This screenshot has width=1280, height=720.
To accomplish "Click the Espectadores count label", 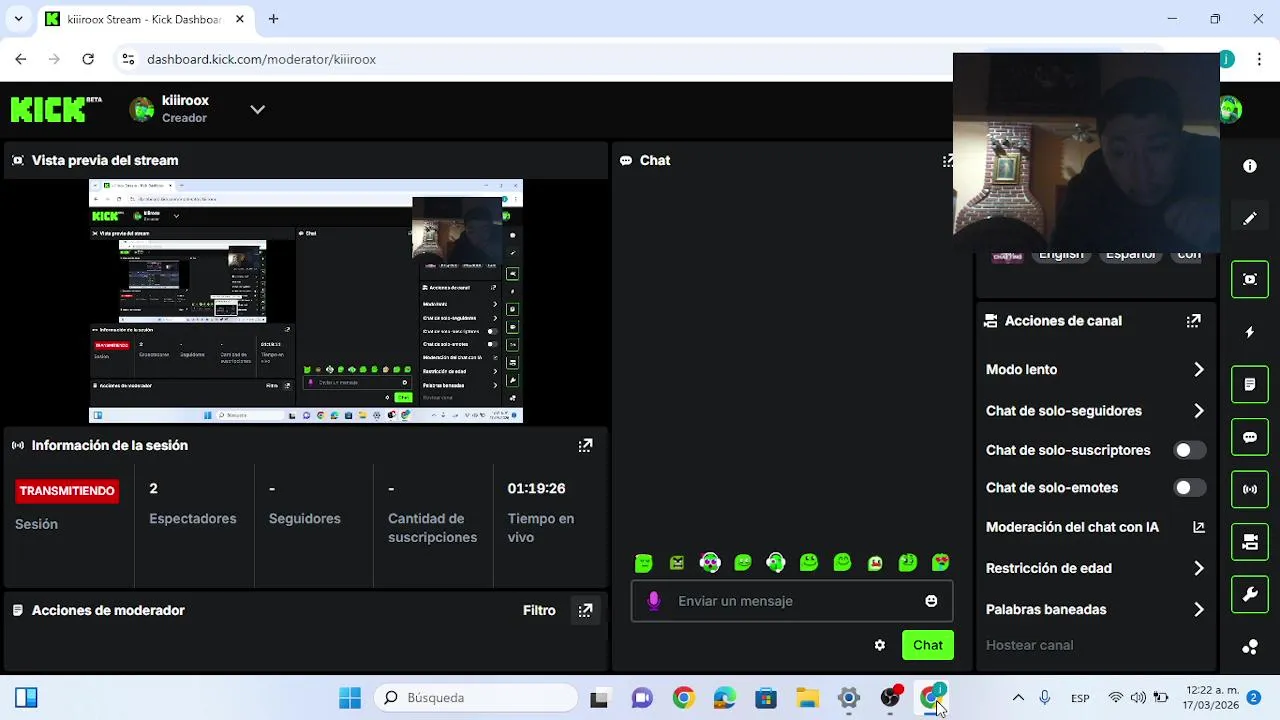I will [193, 518].
